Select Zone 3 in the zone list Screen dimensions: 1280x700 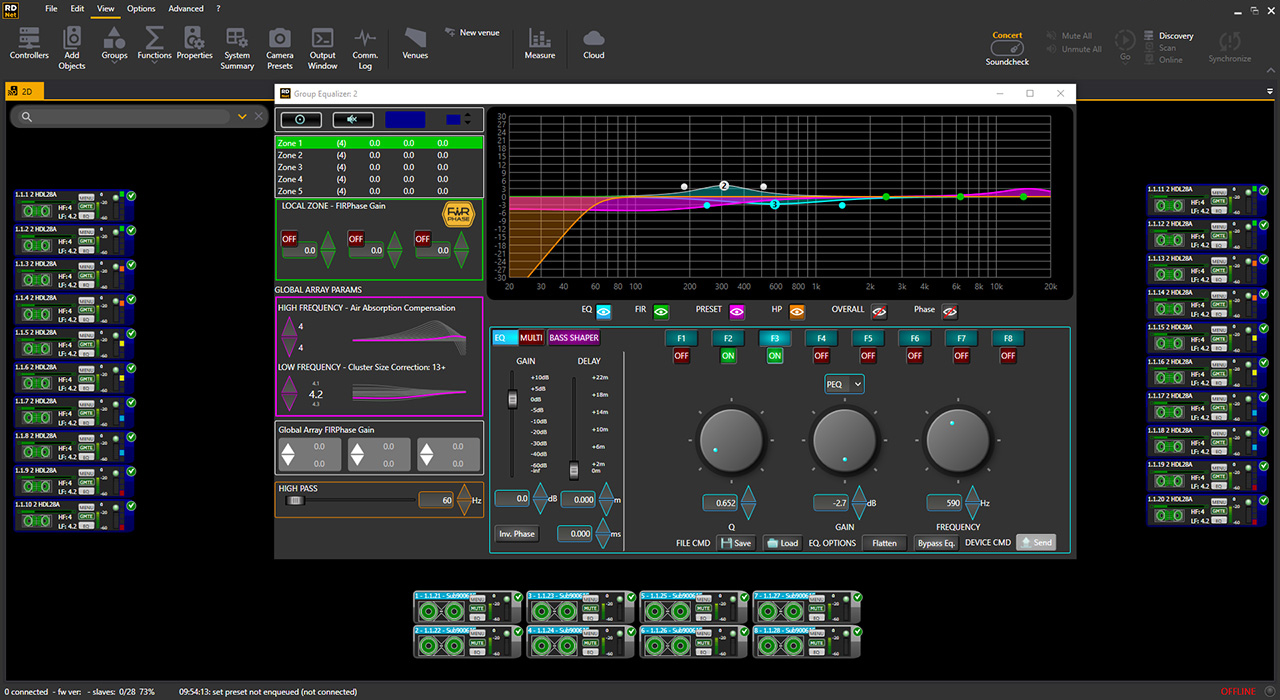[290, 167]
